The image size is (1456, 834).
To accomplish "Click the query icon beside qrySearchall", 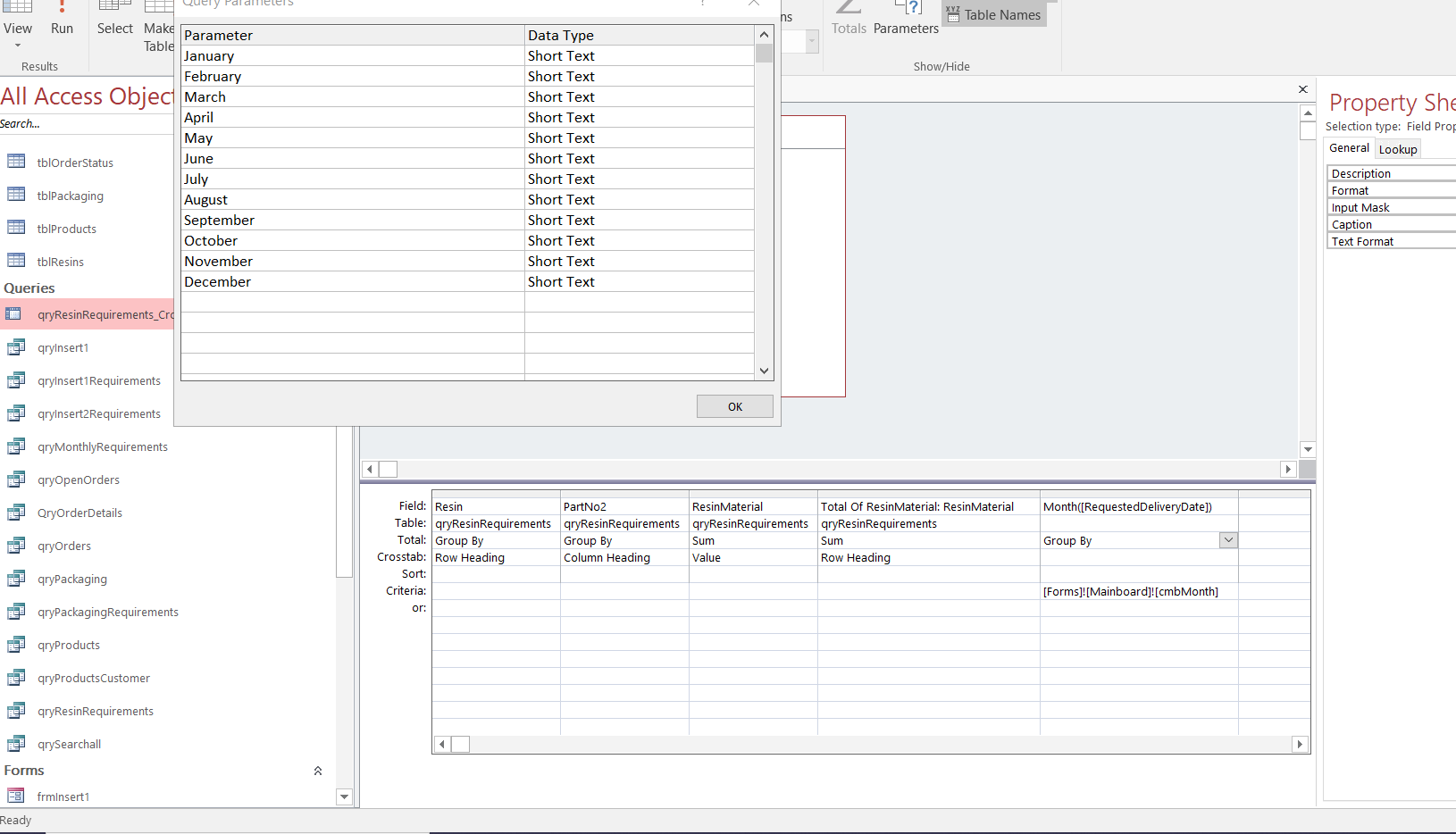I will (x=16, y=744).
